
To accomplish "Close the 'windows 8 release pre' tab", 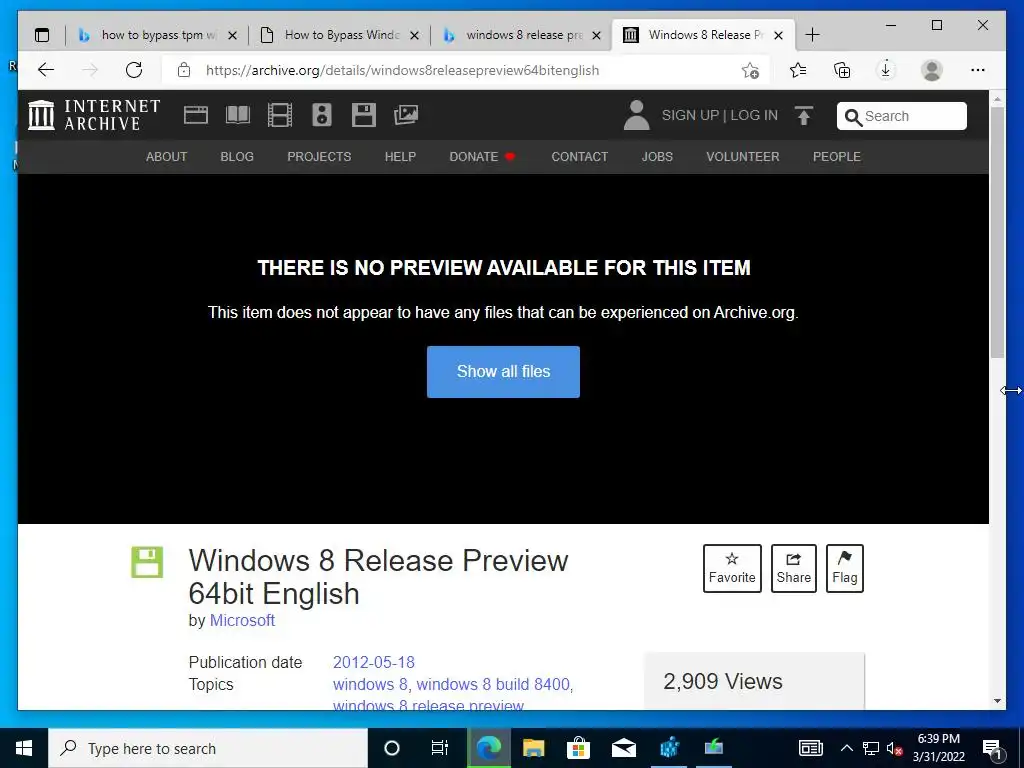I will coord(596,35).
